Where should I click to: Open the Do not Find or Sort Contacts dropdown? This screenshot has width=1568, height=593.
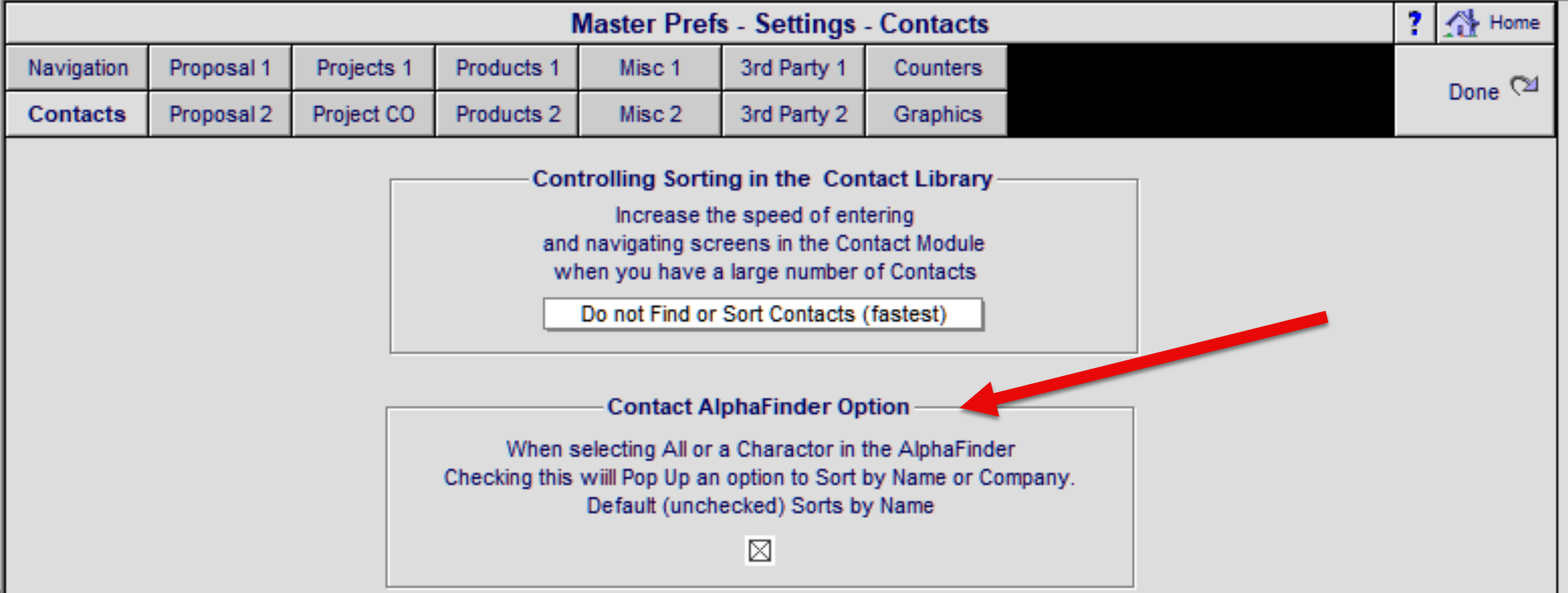(763, 314)
